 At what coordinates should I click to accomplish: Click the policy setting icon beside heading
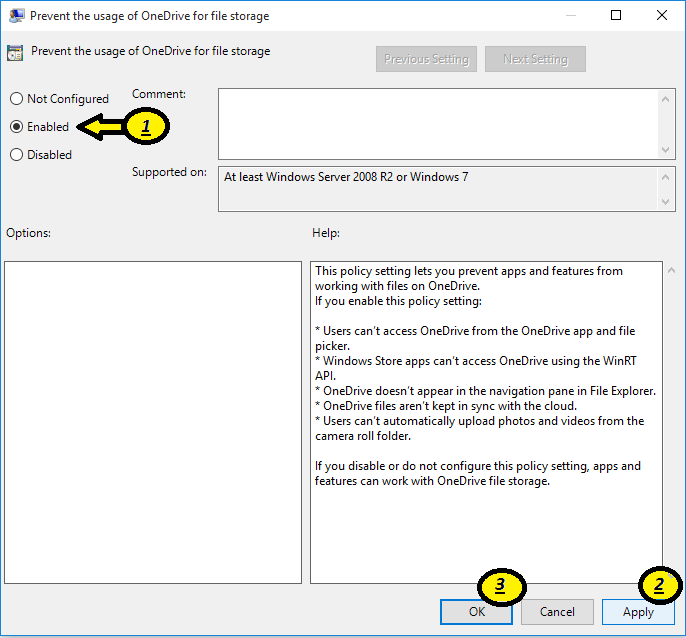click(x=15, y=53)
